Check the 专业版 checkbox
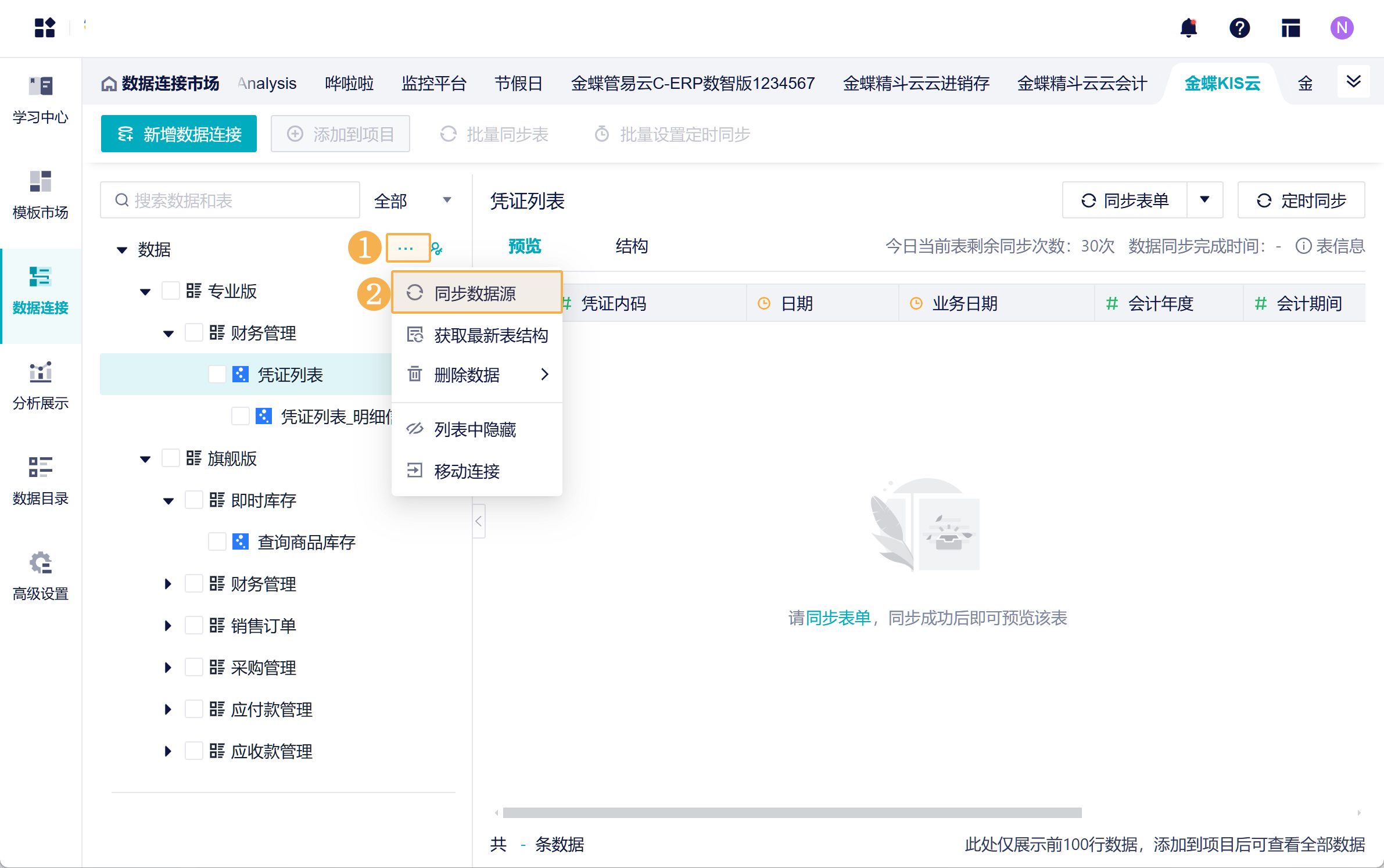 (171, 291)
